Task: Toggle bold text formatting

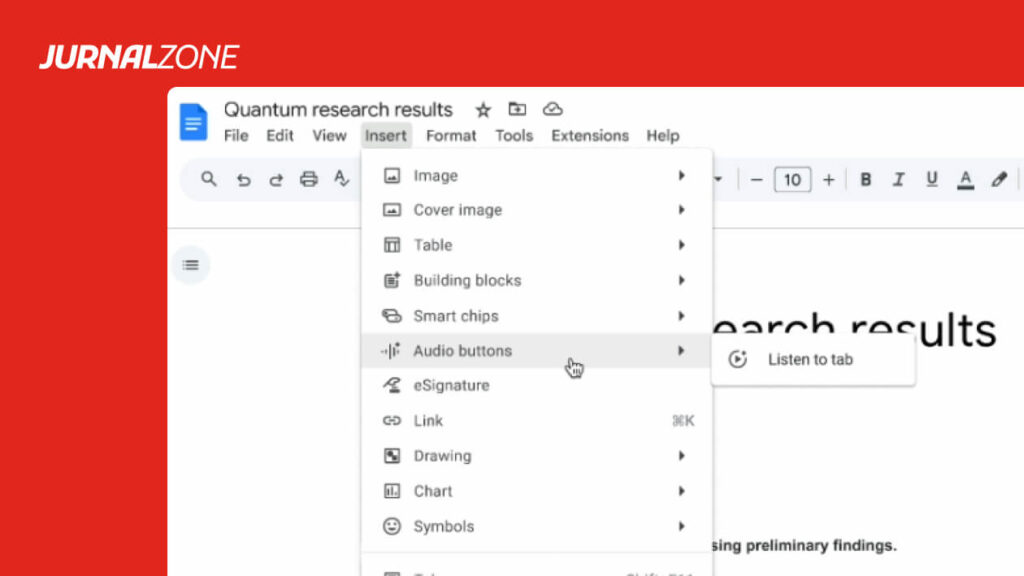Action: (x=865, y=179)
